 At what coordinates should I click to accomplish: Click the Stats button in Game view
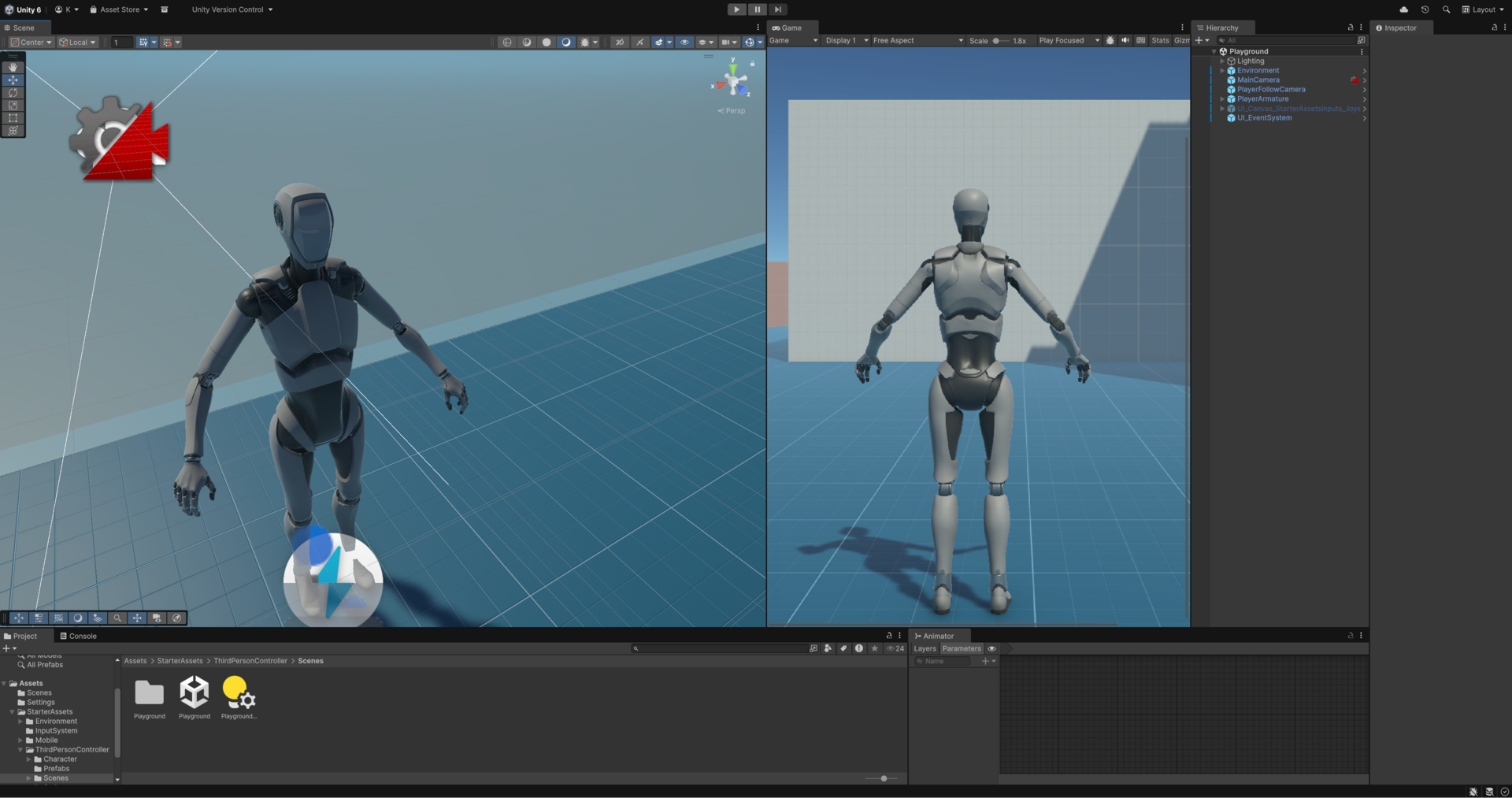pyautogui.click(x=1160, y=40)
